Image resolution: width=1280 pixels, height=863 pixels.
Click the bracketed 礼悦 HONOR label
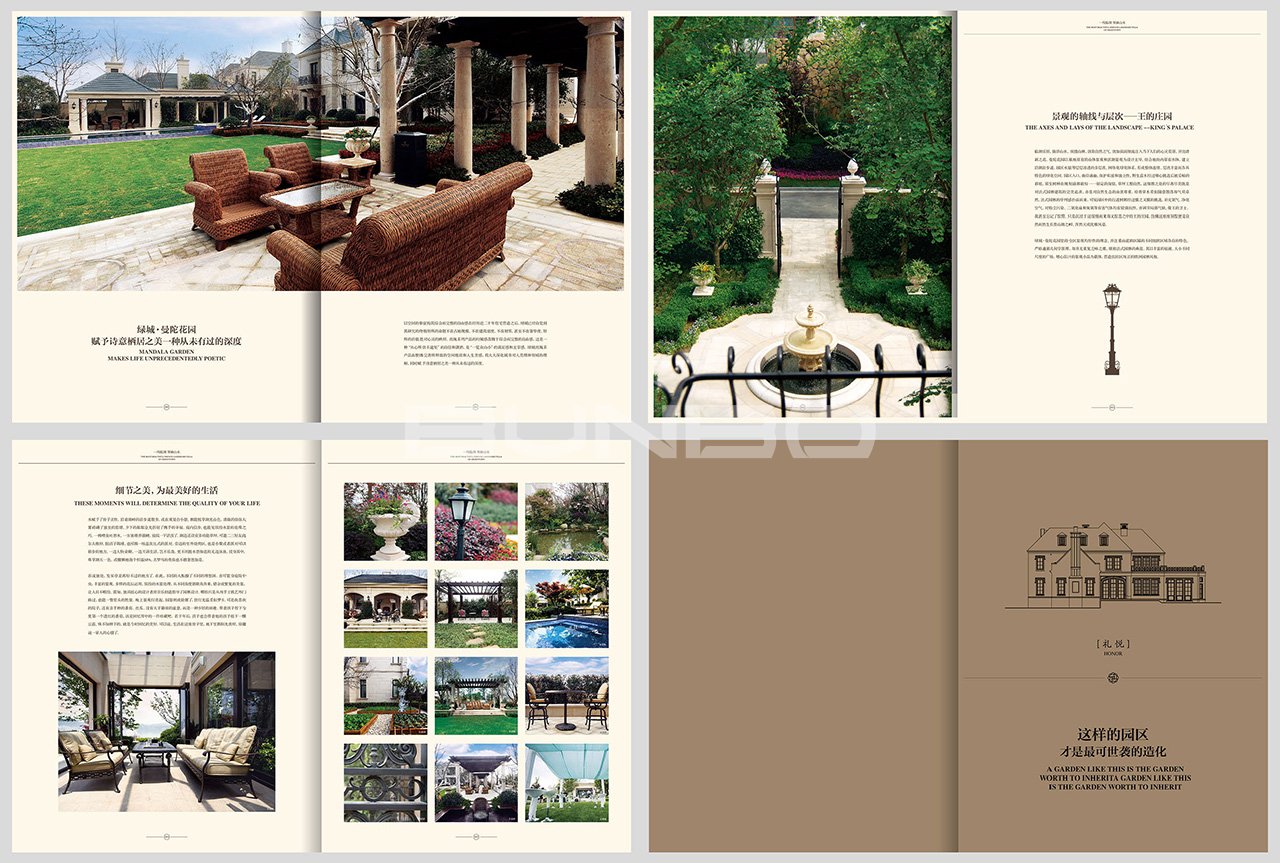[x=1110, y=648]
